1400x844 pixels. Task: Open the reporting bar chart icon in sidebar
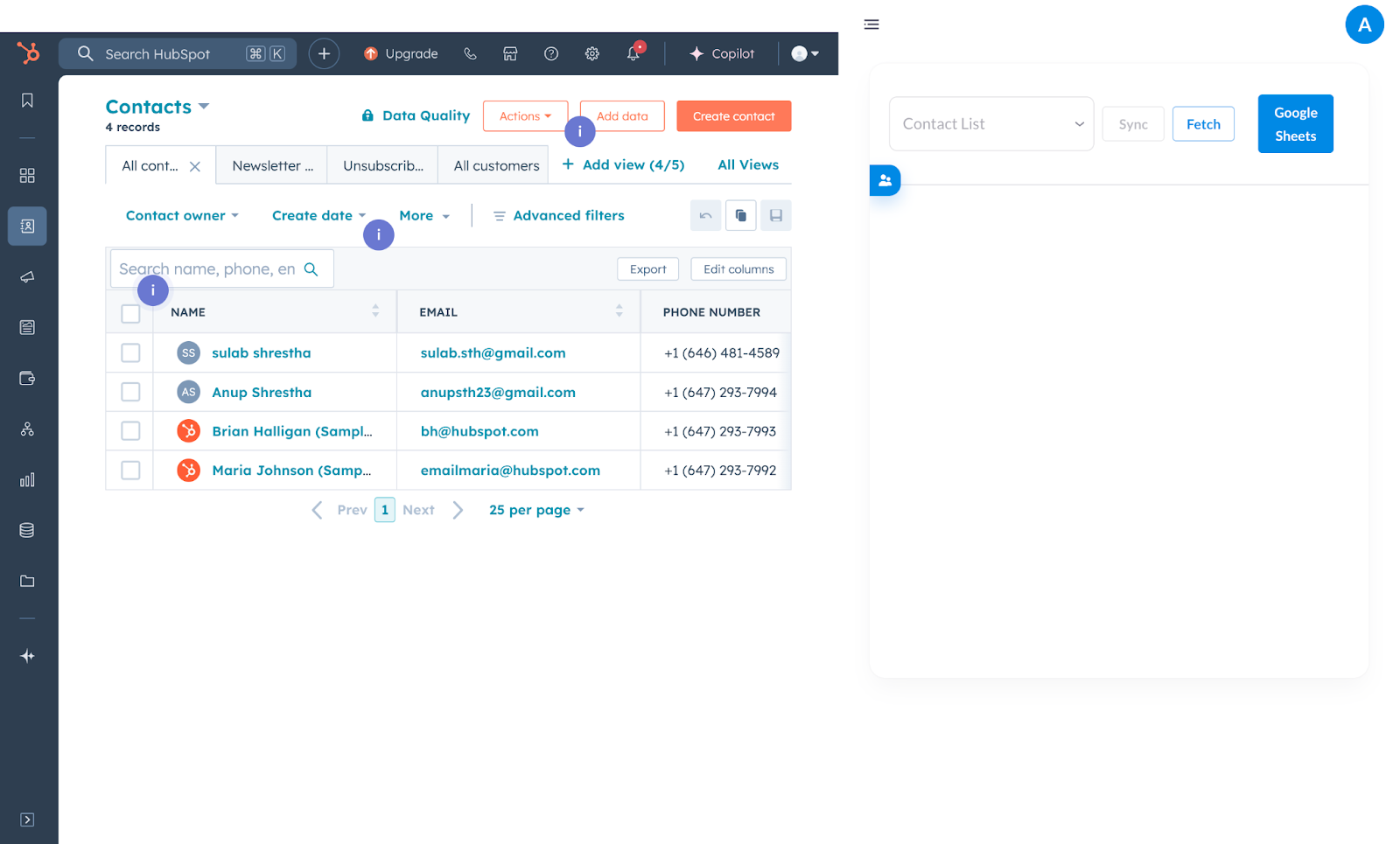coord(27,479)
